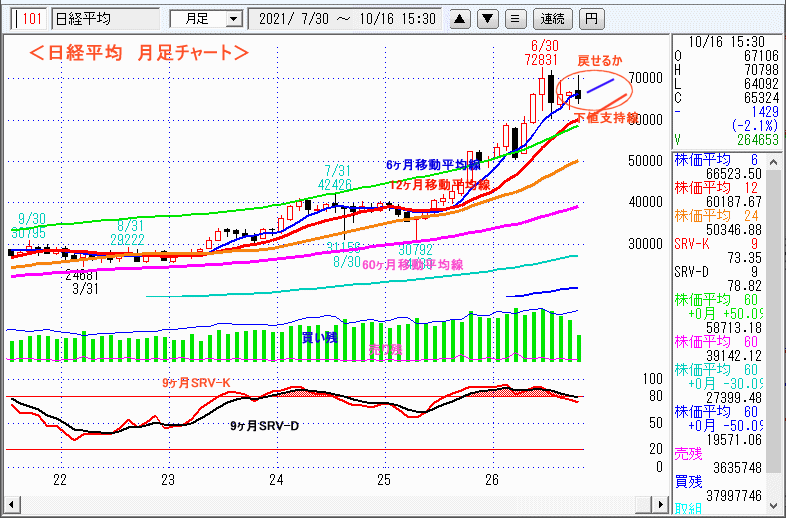Click the value 66523.50

point(734,174)
